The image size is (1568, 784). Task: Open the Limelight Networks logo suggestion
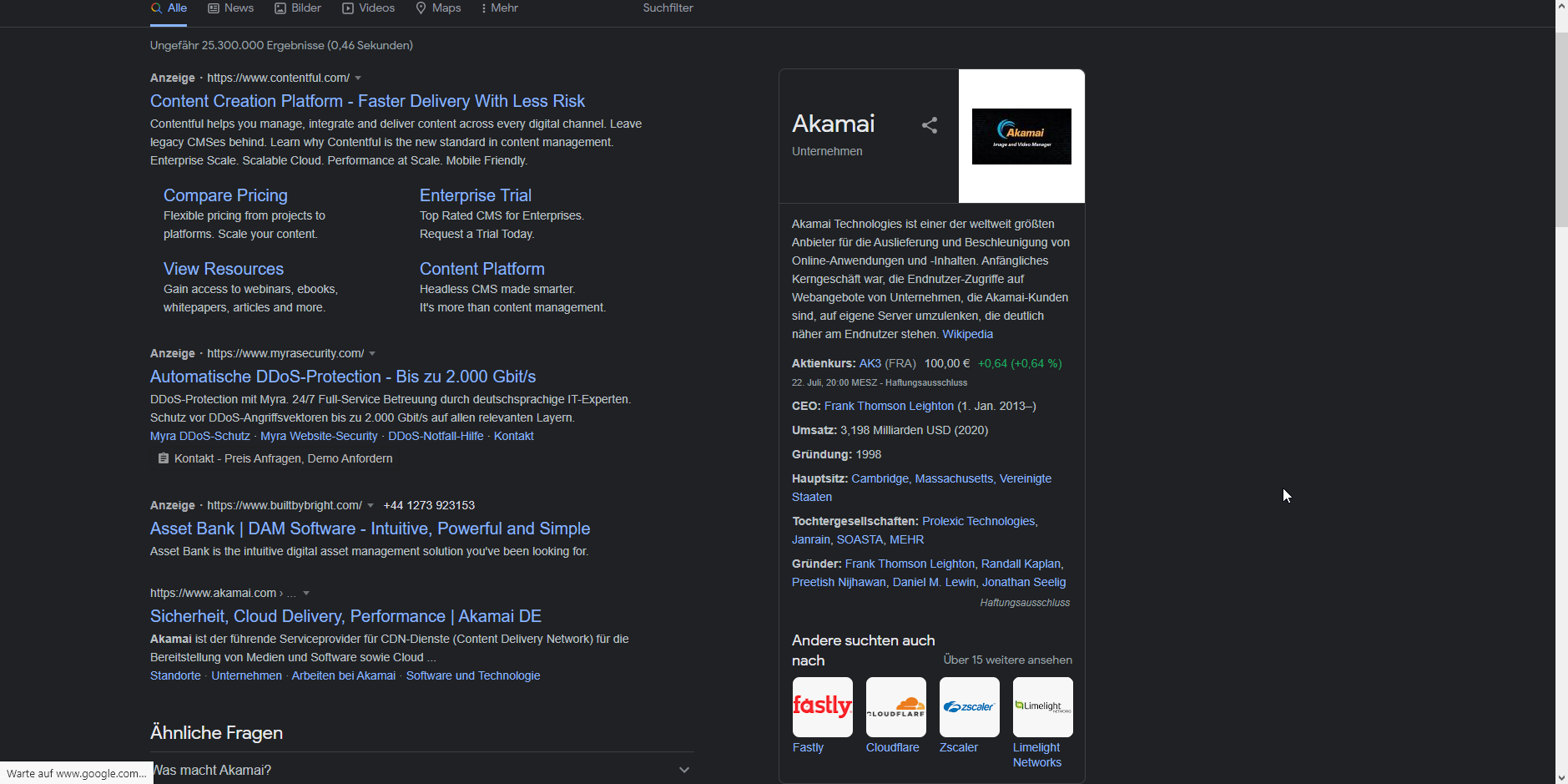(x=1042, y=707)
